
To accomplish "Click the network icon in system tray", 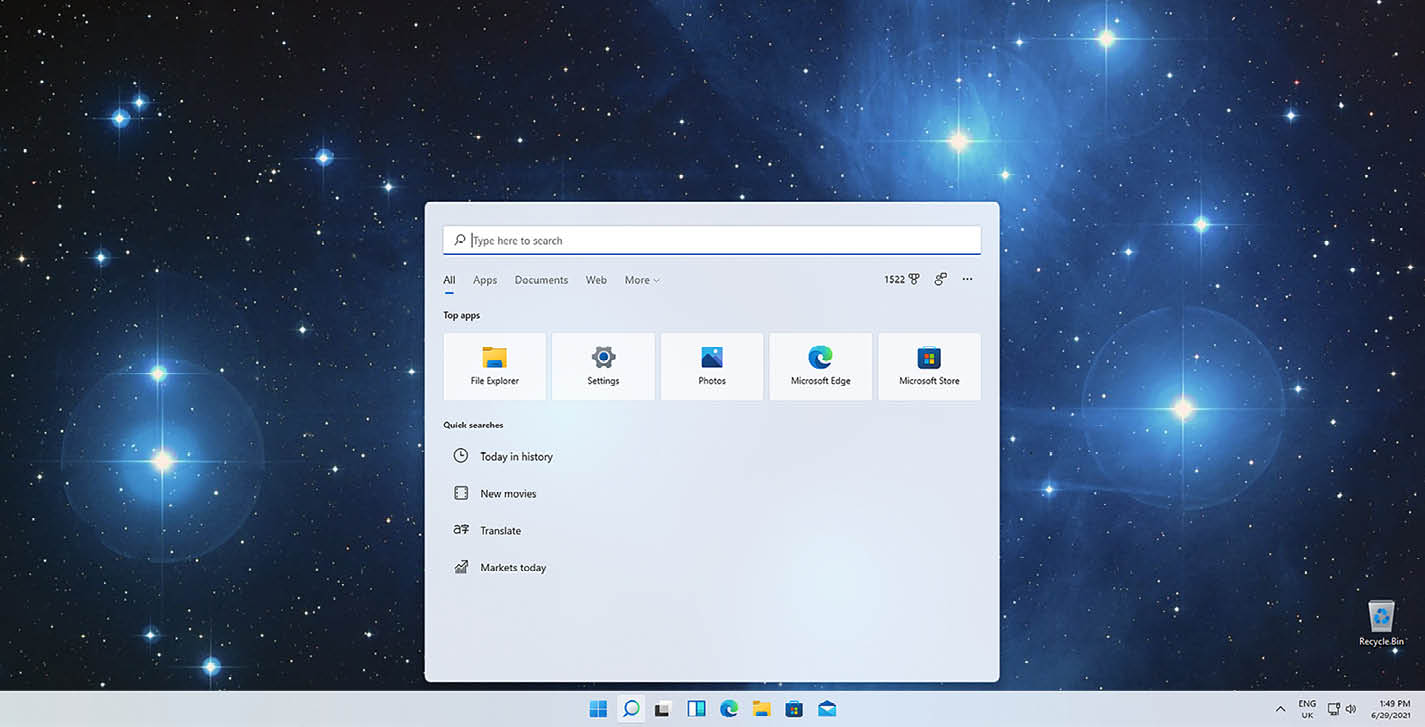I will [1334, 709].
